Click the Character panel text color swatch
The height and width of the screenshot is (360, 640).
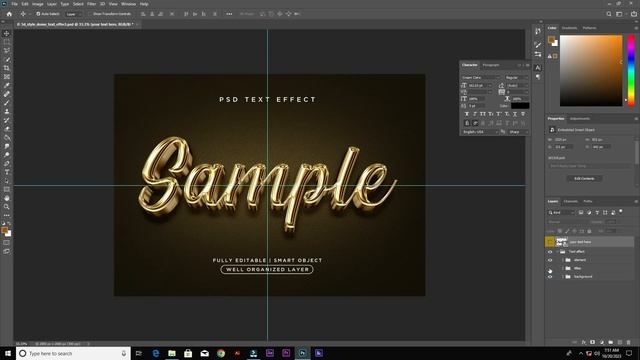click(x=520, y=106)
